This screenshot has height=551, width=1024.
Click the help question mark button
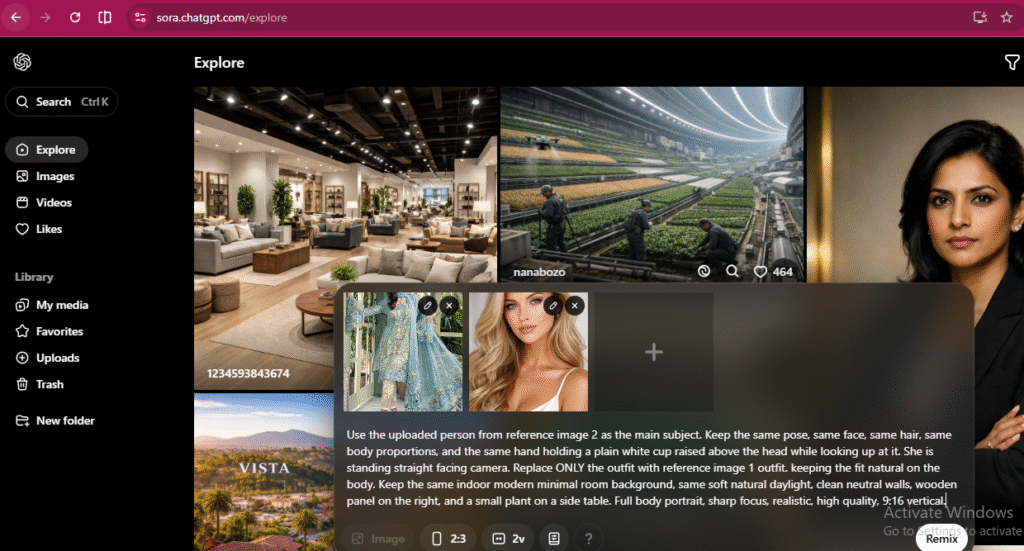point(589,538)
